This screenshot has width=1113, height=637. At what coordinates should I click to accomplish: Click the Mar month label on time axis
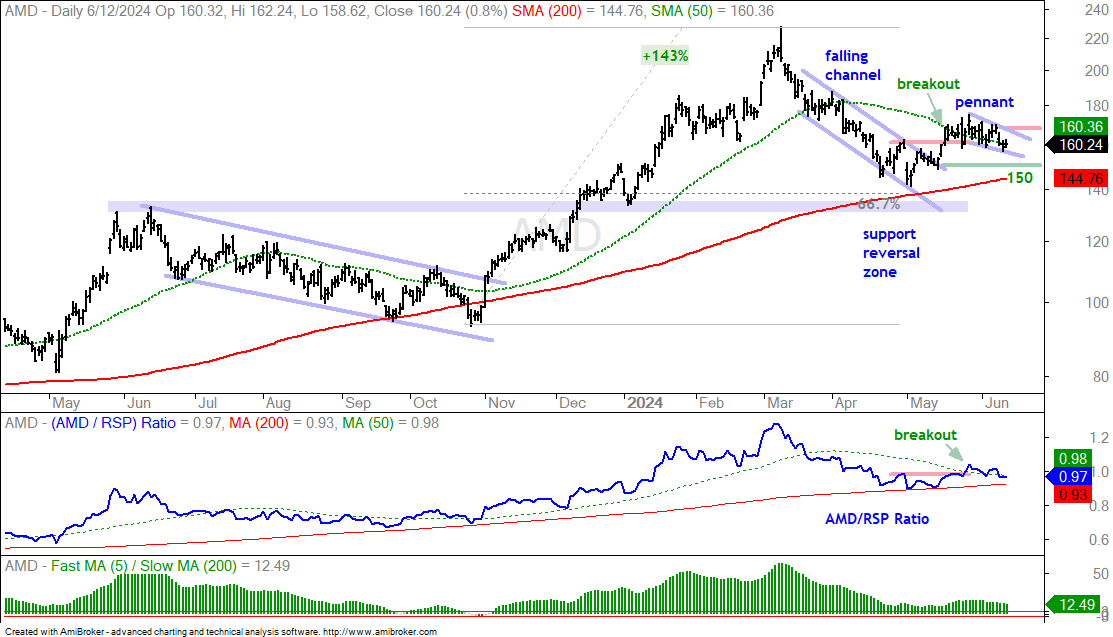coord(780,403)
